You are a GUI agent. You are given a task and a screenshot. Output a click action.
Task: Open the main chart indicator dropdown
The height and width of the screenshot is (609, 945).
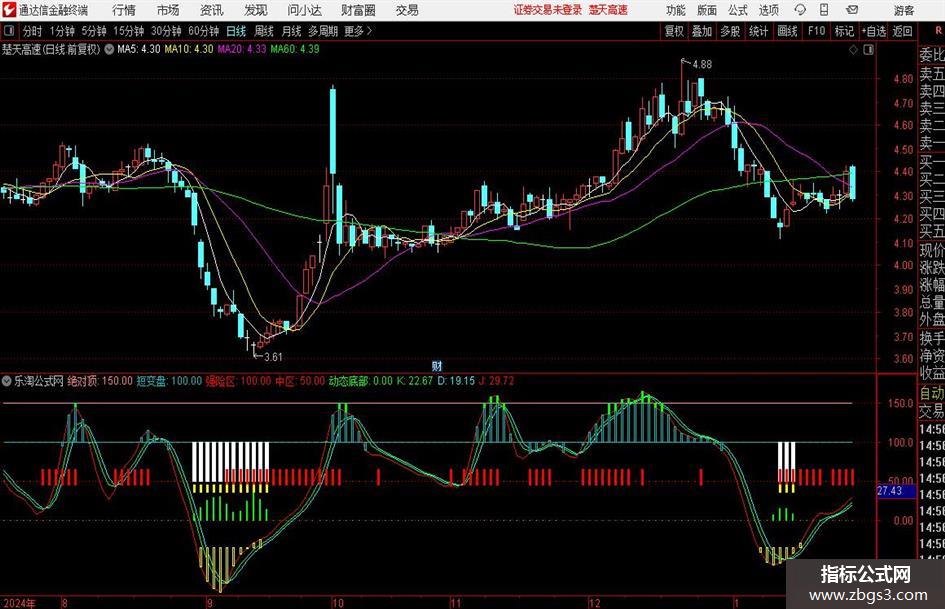(109, 49)
